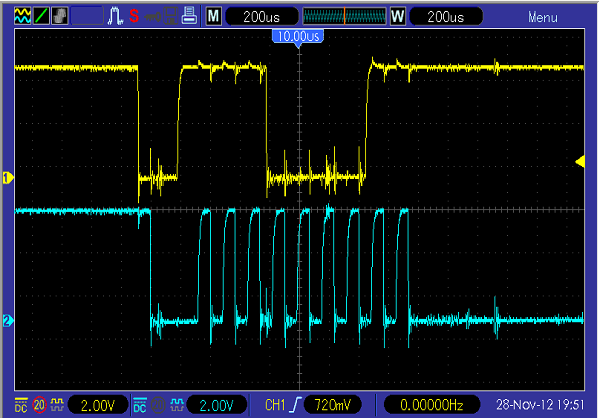The image size is (599, 418).
Task: Click the pulse waveform acquisition icon
Action: click(115, 16)
